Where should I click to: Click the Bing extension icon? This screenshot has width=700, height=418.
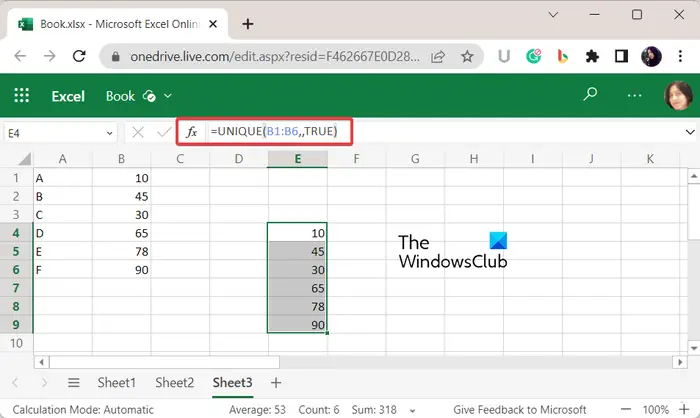click(x=562, y=56)
